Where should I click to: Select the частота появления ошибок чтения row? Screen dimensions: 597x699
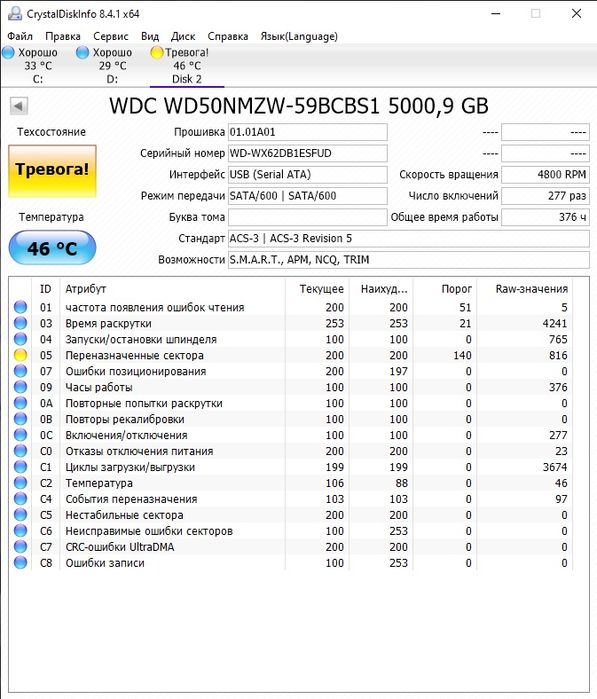(291, 307)
